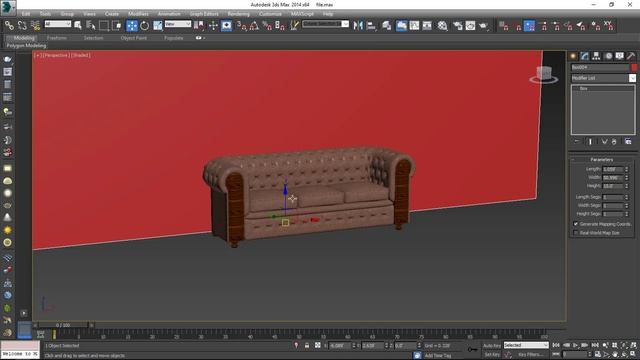640x360 pixels.
Task: Open the Schematic View
Action: coord(427,26)
